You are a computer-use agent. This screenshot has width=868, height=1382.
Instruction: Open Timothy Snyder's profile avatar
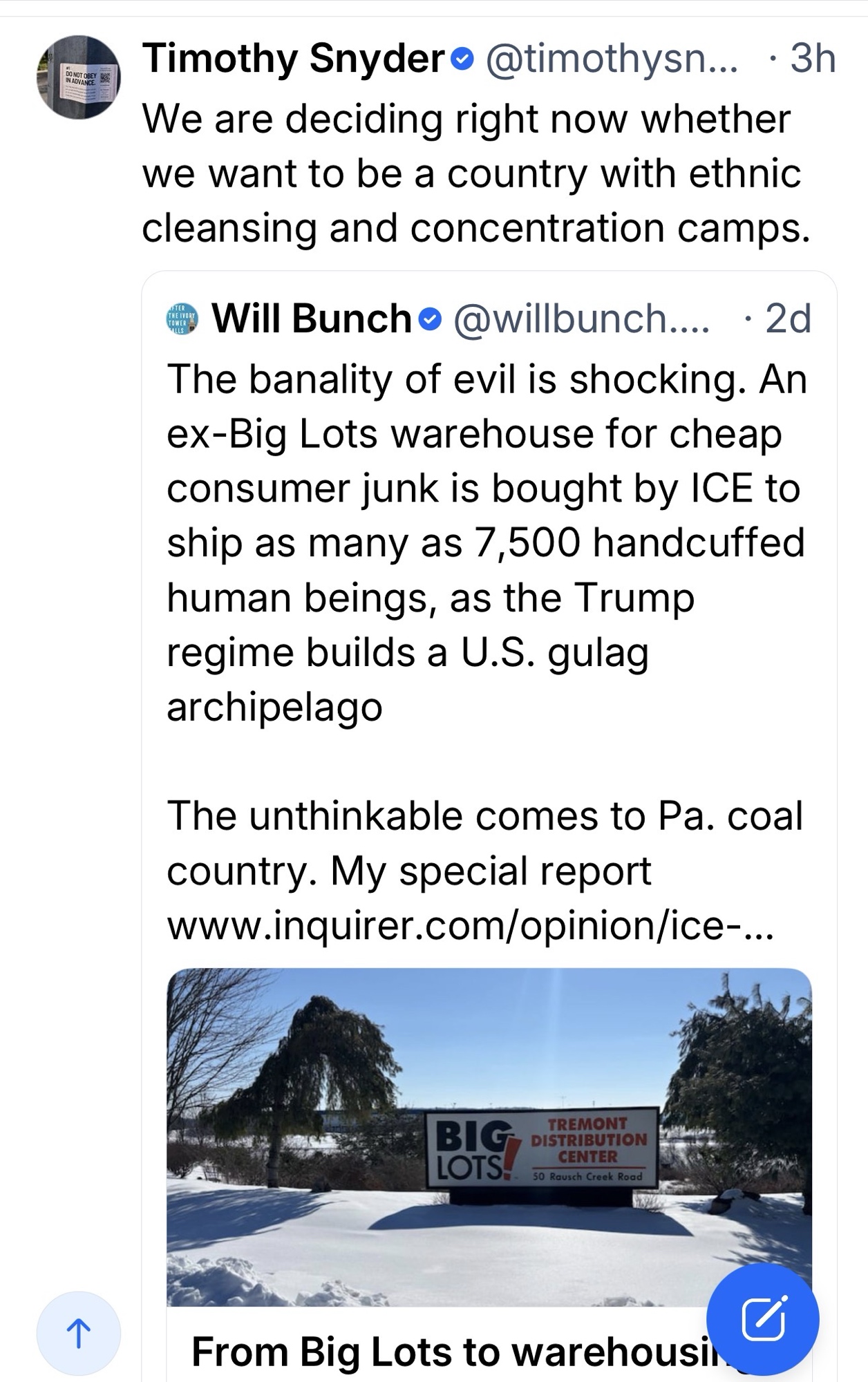(x=78, y=77)
